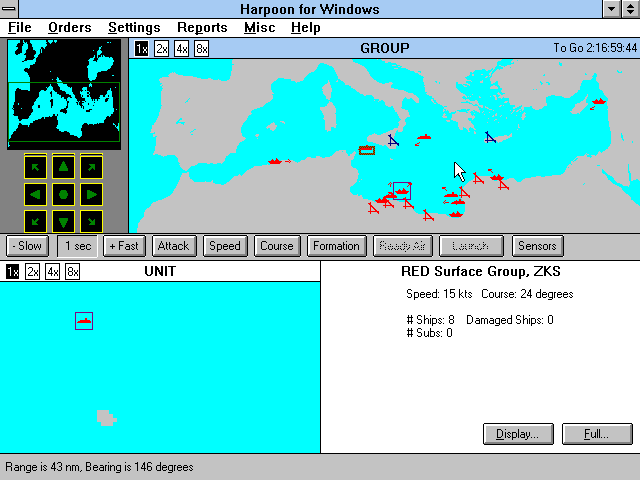
Task: Click the small island in UNIT window
Action: click(x=106, y=418)
